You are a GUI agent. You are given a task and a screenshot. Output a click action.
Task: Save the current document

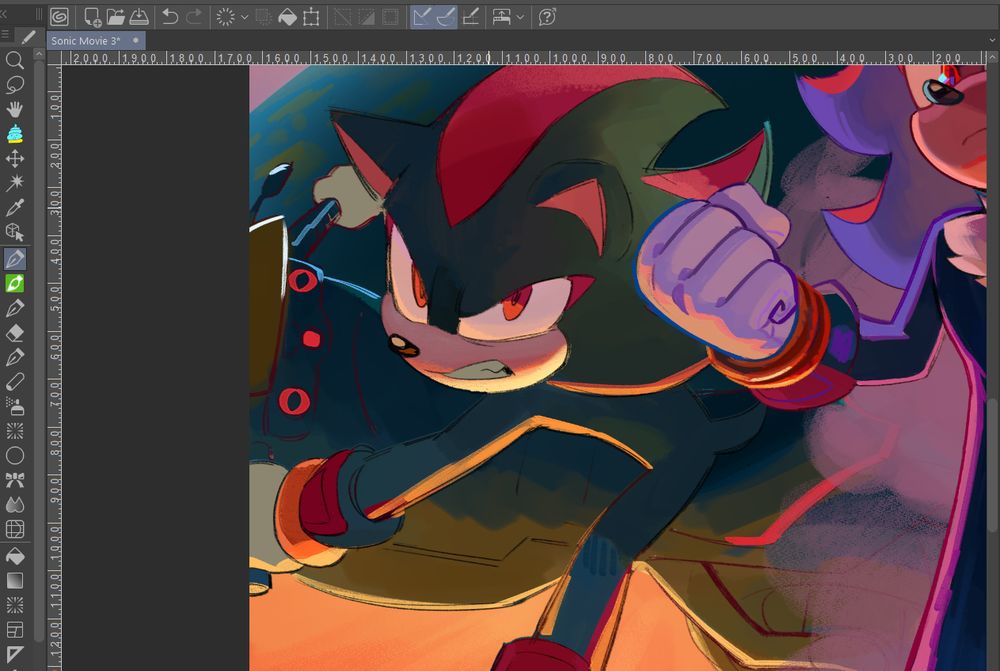point(139,17)
